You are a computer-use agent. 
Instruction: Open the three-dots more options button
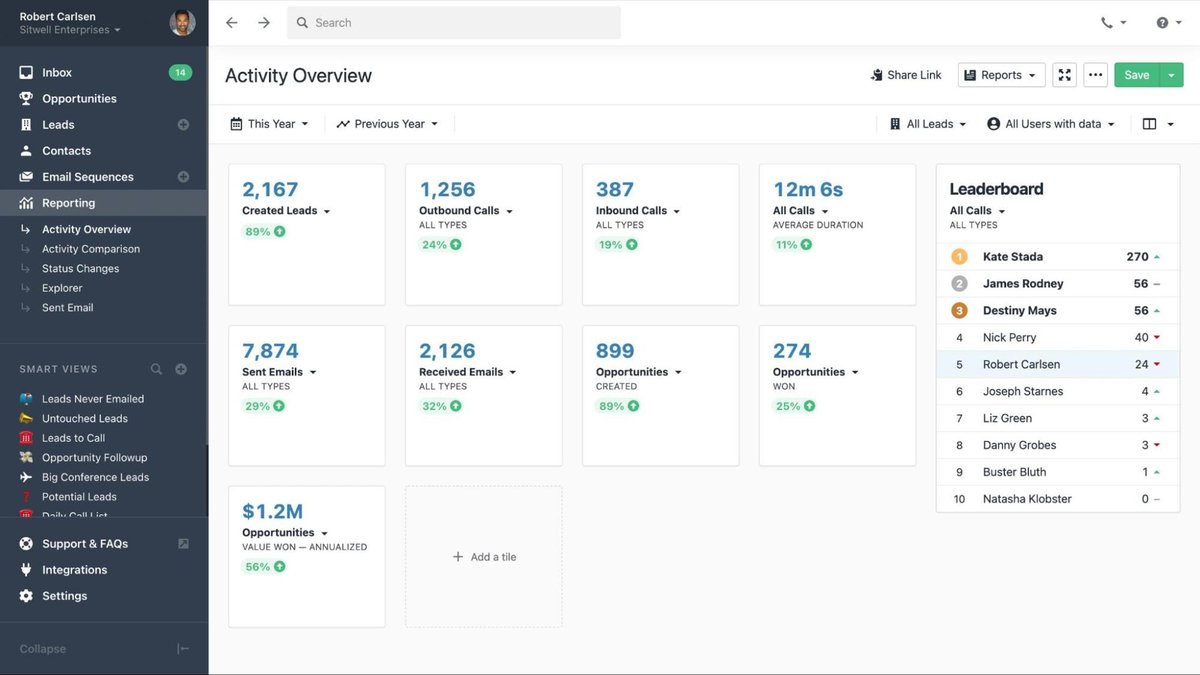(x=1096, y=75)
